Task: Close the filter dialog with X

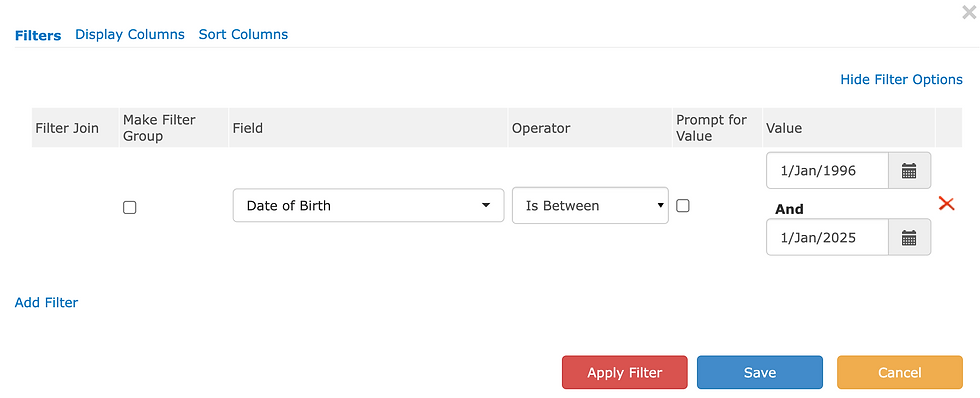Action: pos(969,12)
